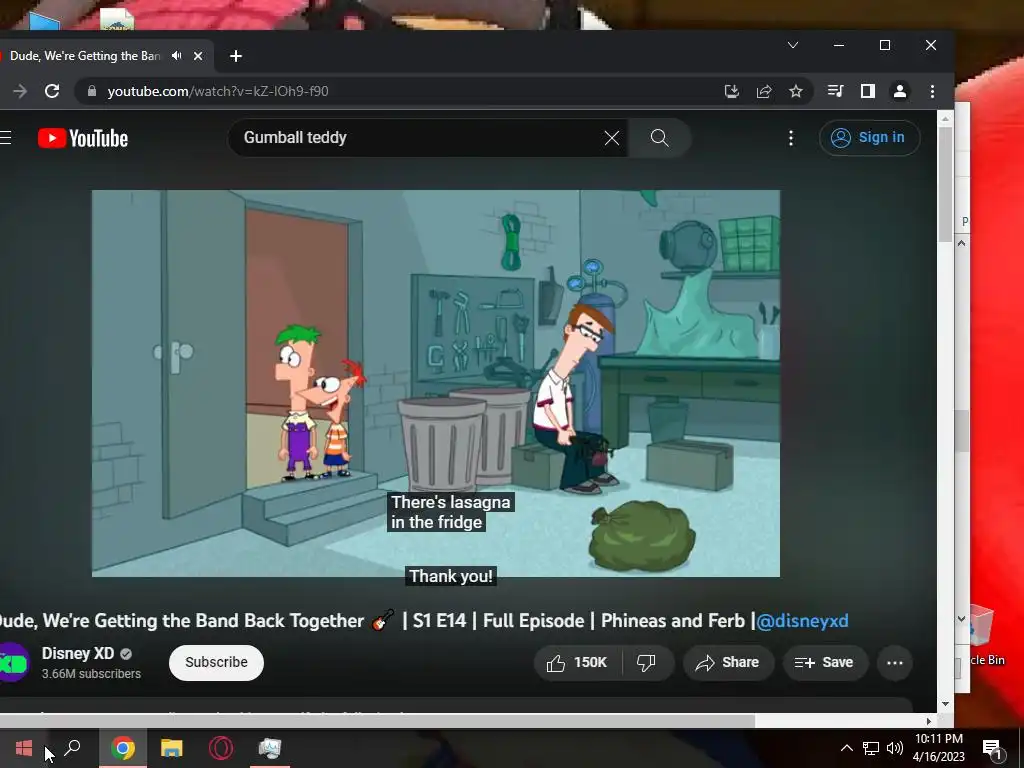Open the Windows Start menu
Image resolution: width=1024 pixels, height=768 pixels.
pyautogui.click(x=24, y=748)
